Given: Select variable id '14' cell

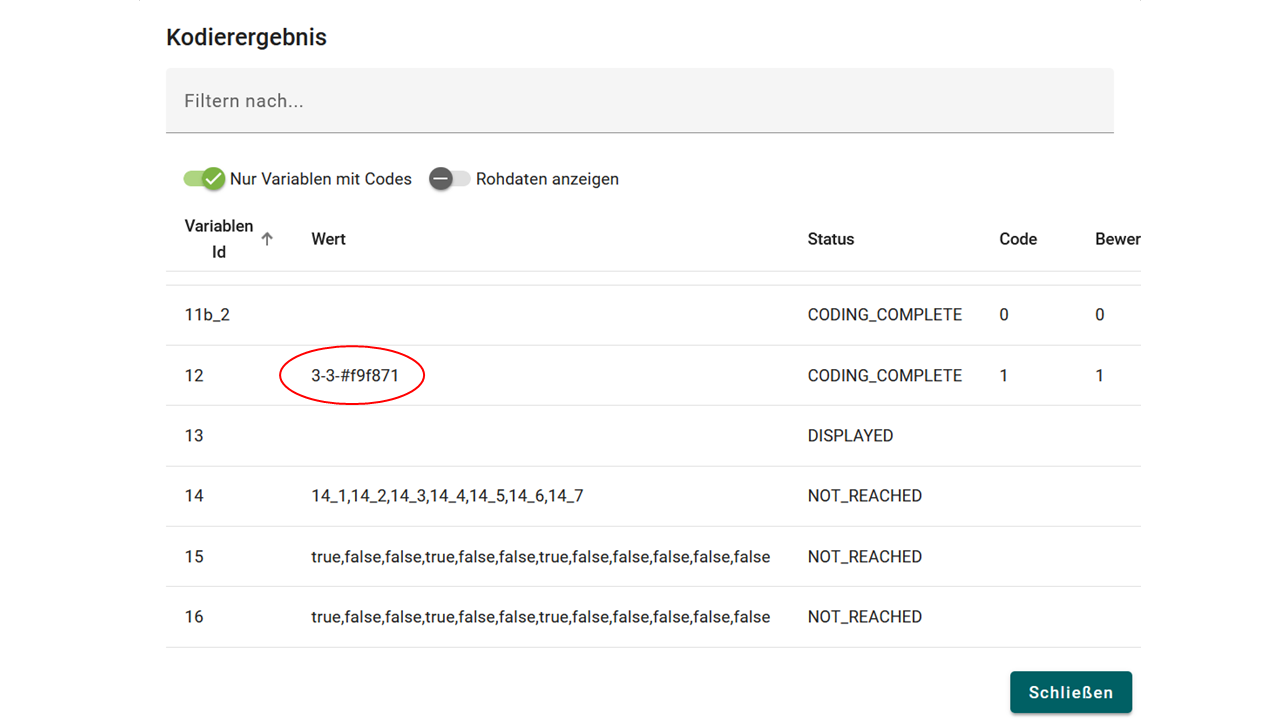Looking at the screenshot, I should [194, 496].
